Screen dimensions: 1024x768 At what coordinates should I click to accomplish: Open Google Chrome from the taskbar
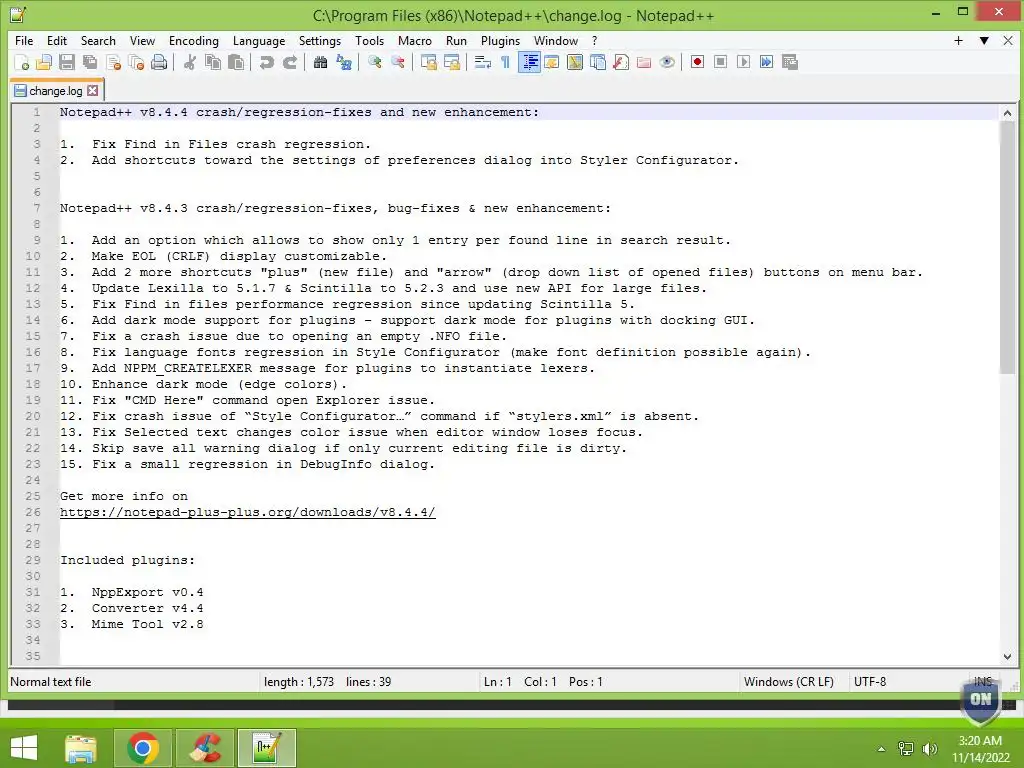pyautogui.click(x=143, y=748)
